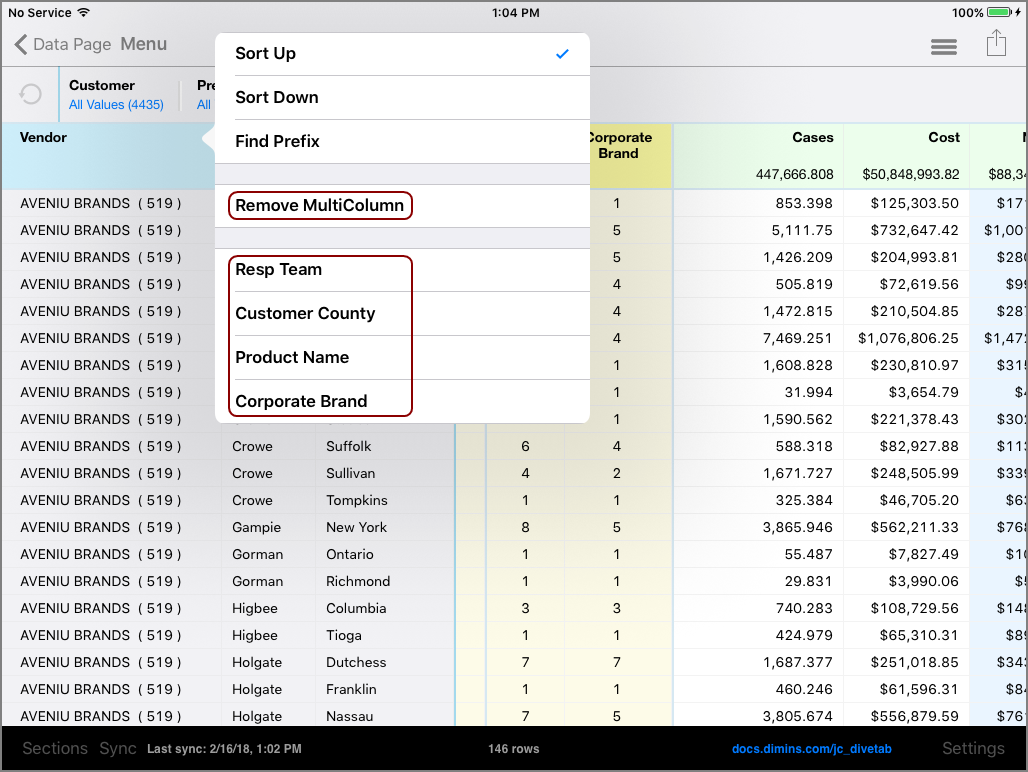Choose Sort Down option

pyautogui.click(x=401, y=98)
